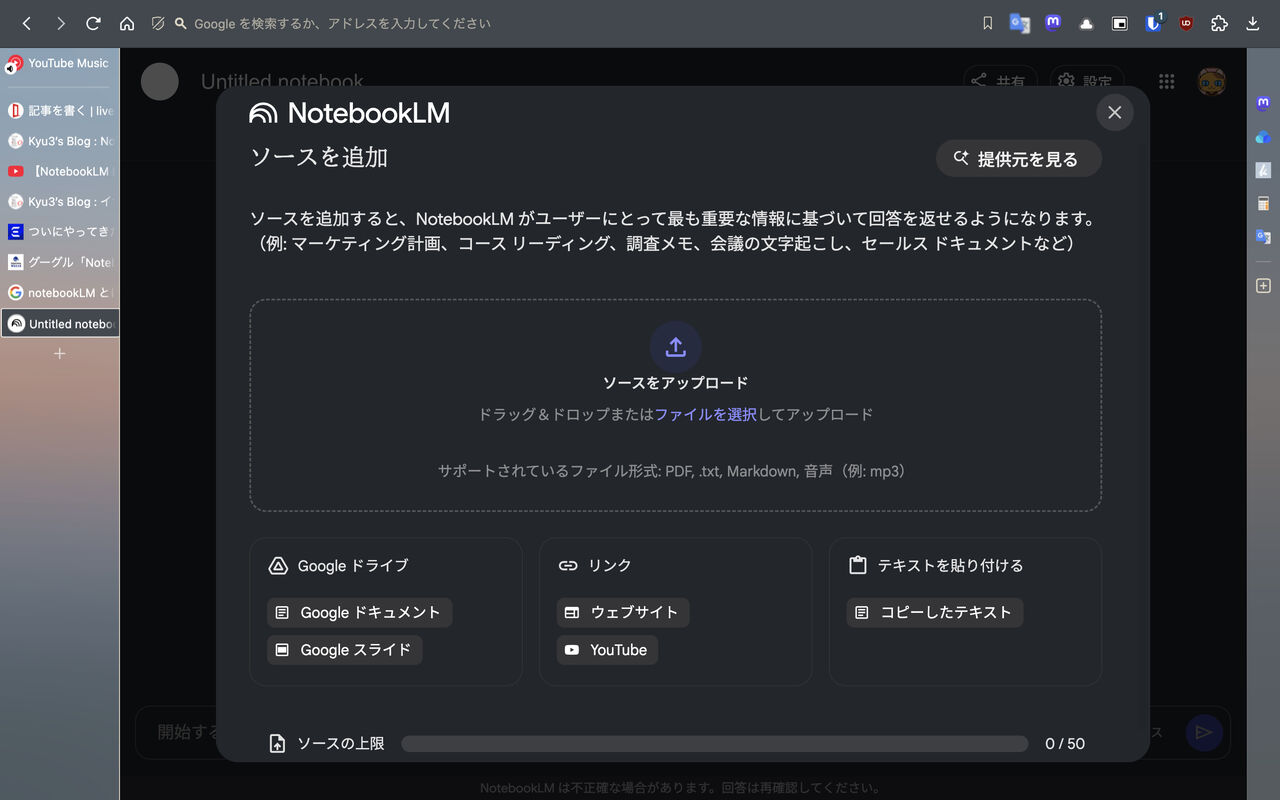Click the NotebookLM logo in the dialog
The width and height of the screenshot is (1280, 800).
tap(350, 113)
